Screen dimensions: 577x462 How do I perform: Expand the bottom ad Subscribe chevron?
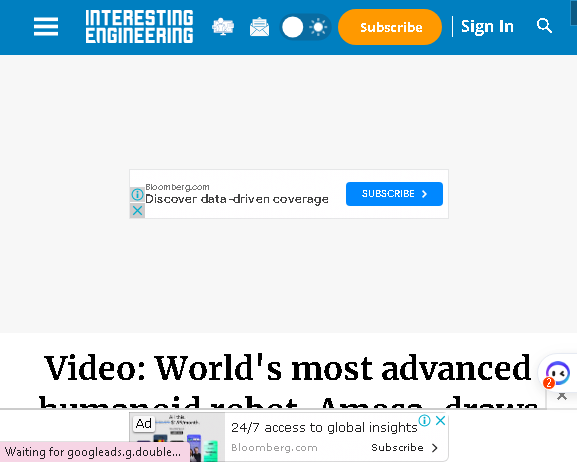435,448
